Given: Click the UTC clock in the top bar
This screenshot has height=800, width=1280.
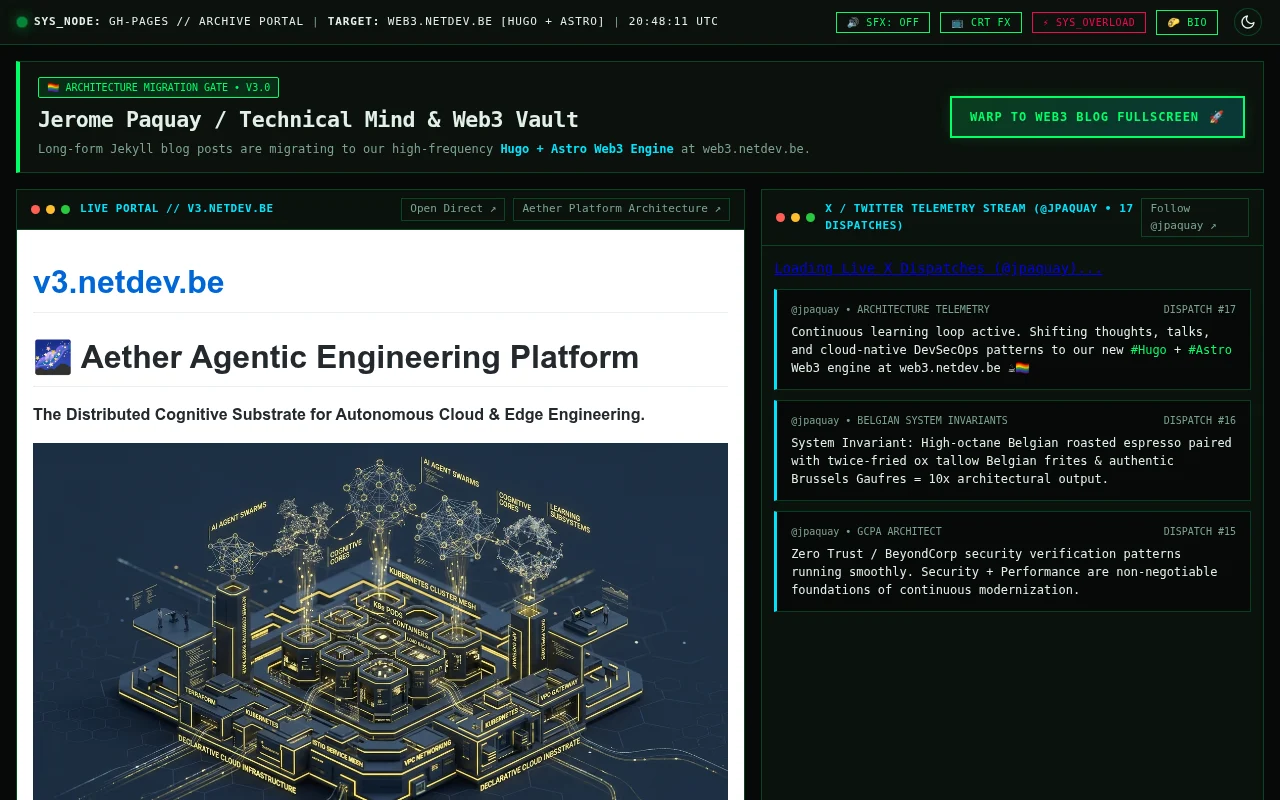Looking at the screenshot, I should 673,22.
